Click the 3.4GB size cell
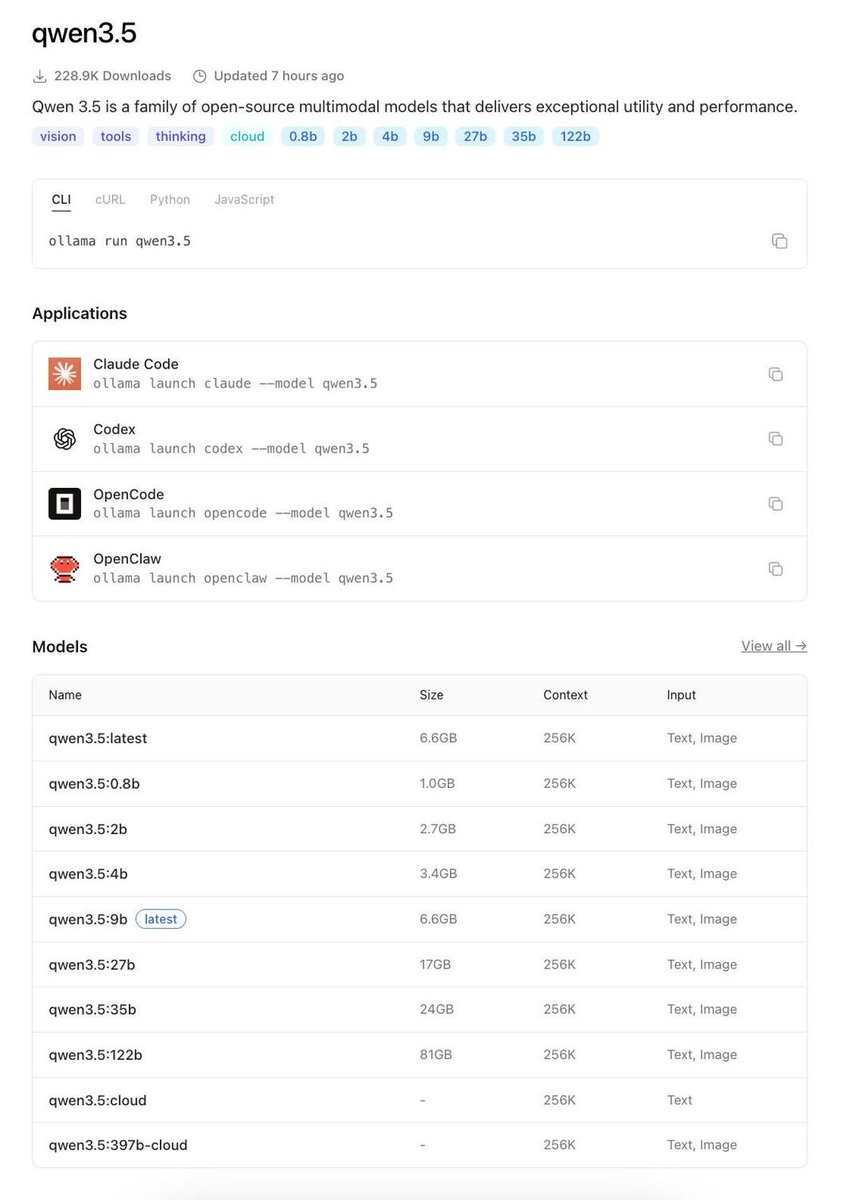Image resolution: width=859 pixels, height=1200 pixels. point(438,874)
